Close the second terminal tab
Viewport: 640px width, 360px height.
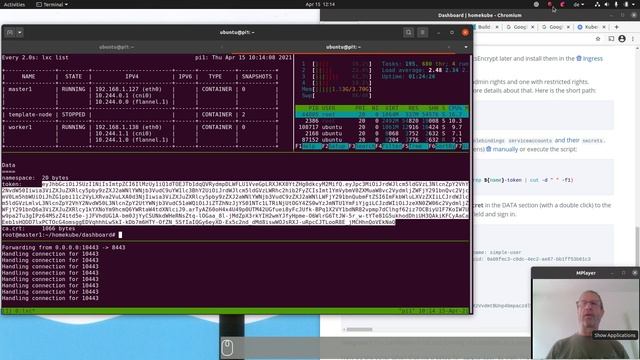449,47
